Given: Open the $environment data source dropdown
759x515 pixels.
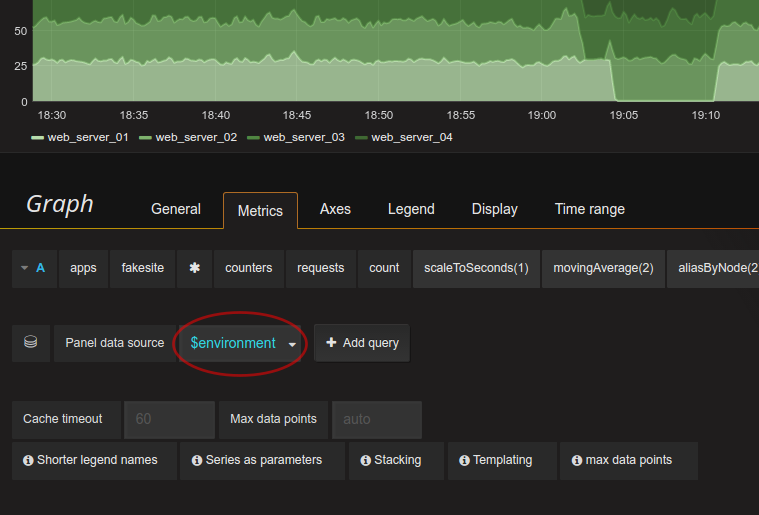Looking at the screenshot, I should pos(242,343).
